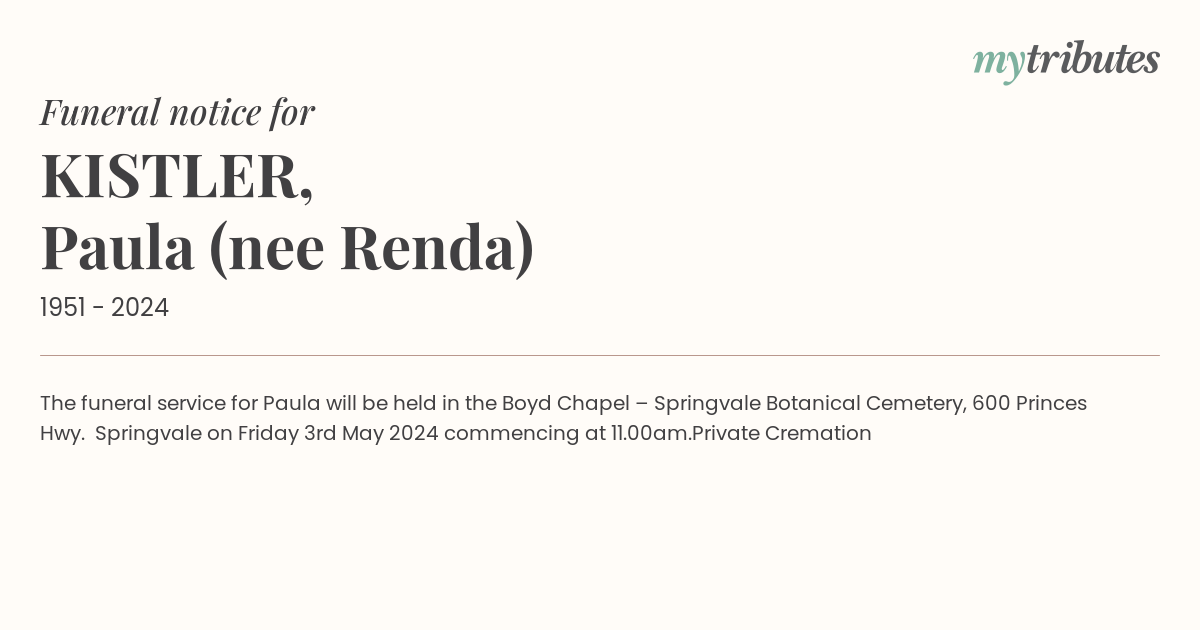This screenshot has width=1200, height=630.
Task: Click the "Private Cremation" text
Action: click(782, 434)
